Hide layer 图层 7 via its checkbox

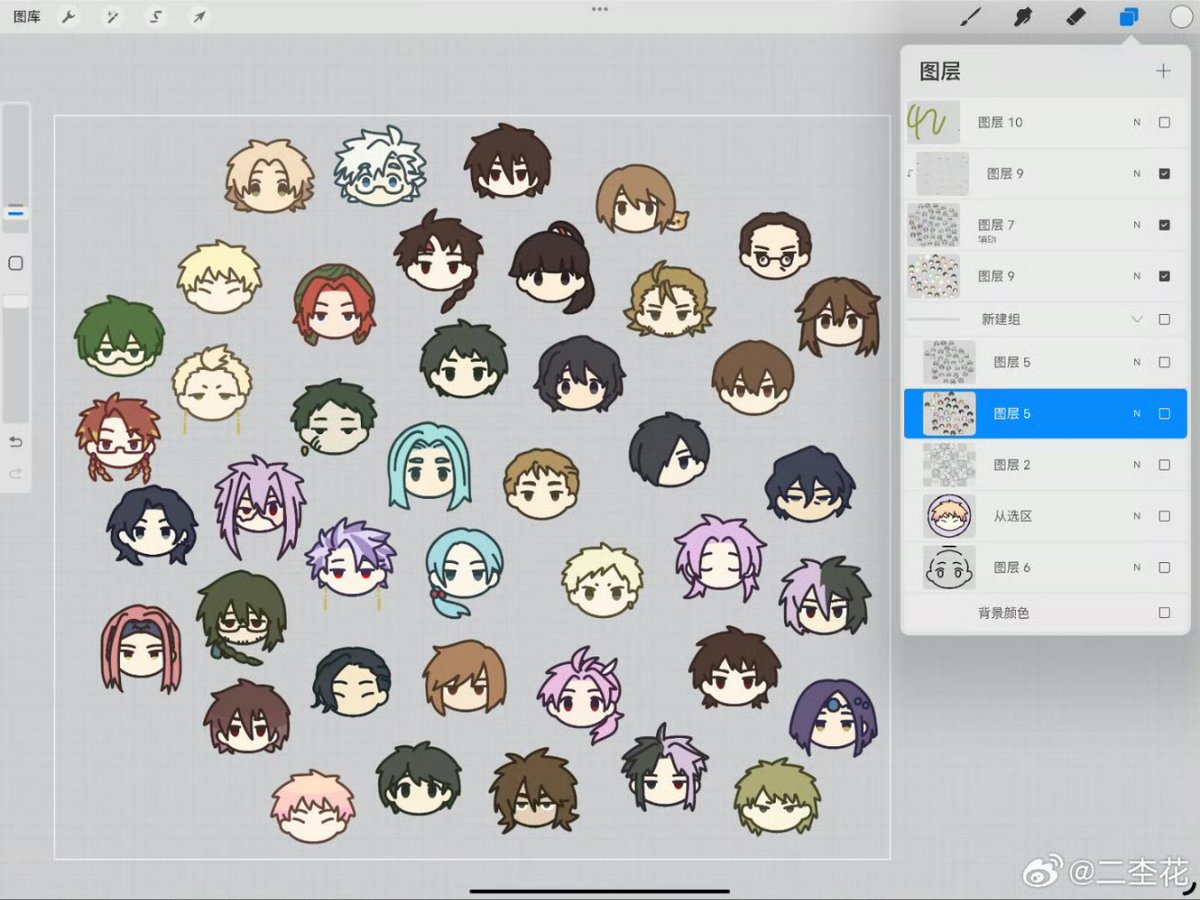click(1164, 225)
